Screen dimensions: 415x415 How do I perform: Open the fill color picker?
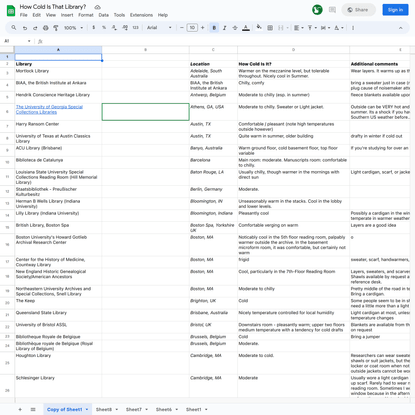tap(259, 28)
